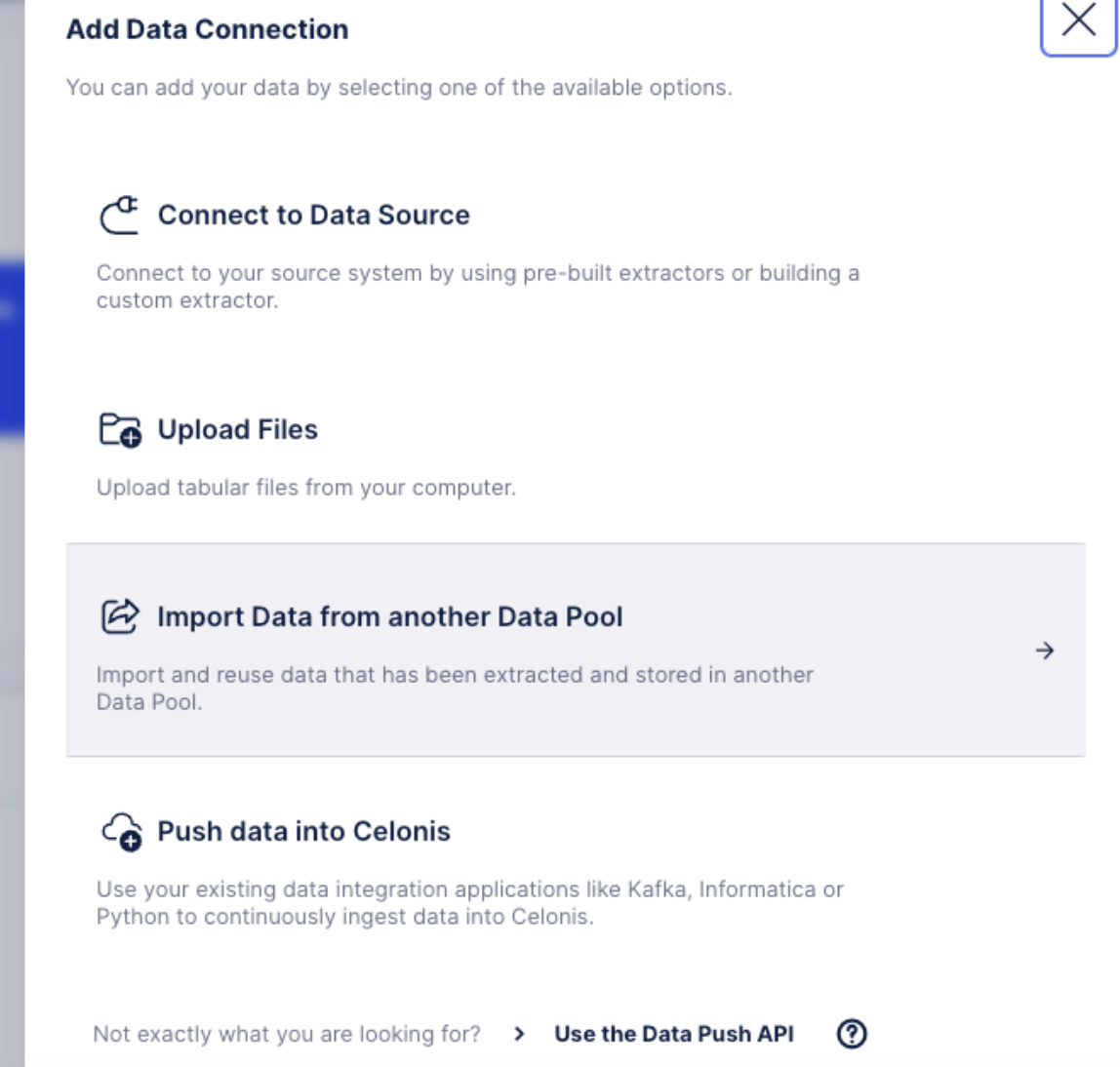
Task: Select Import Data from another Data Pool
Action: pyautogui.click(x=389, y=617)
